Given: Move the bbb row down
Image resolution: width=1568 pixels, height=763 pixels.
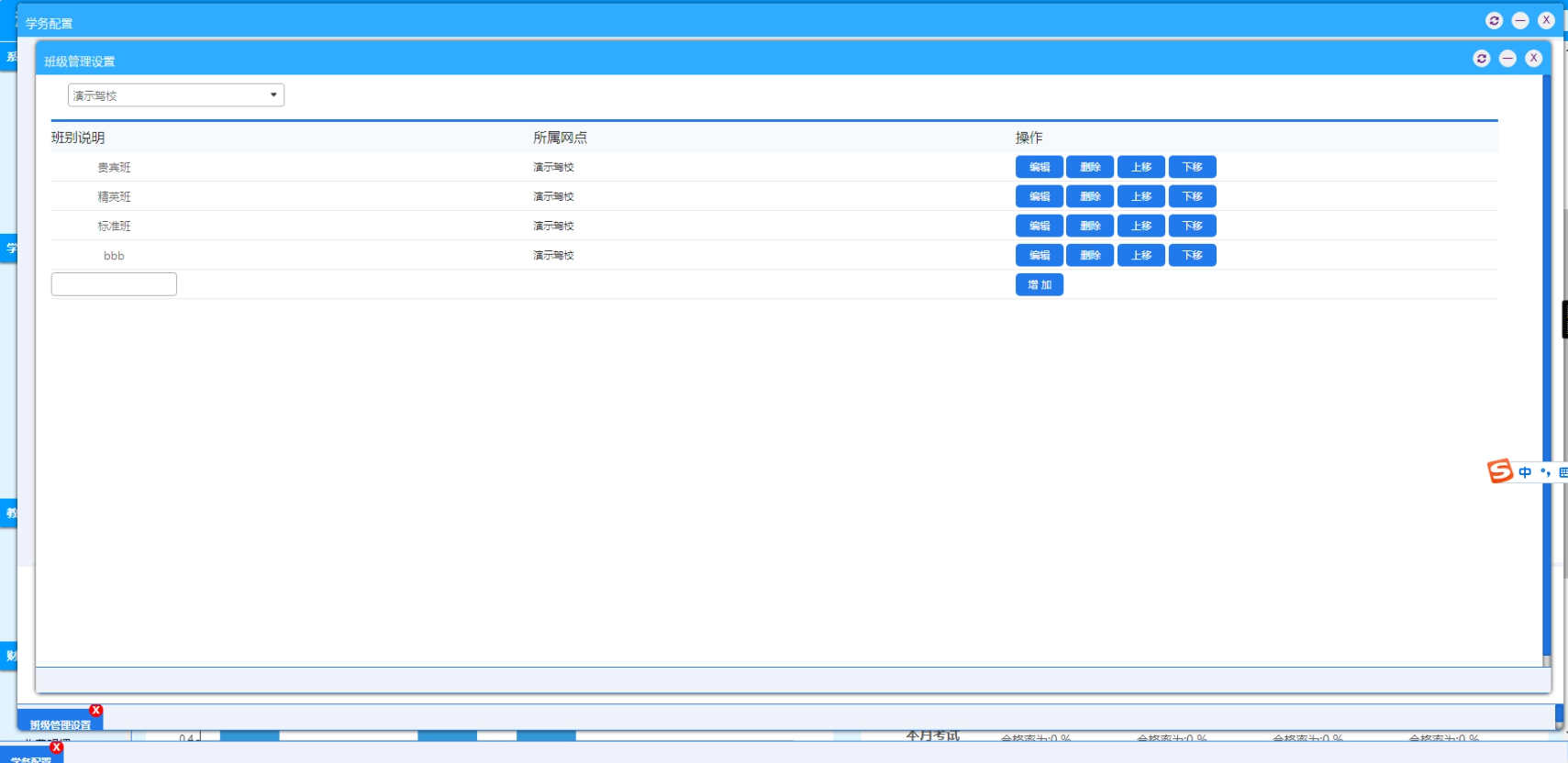Looking at the screenshot, I should point(1192,255).
